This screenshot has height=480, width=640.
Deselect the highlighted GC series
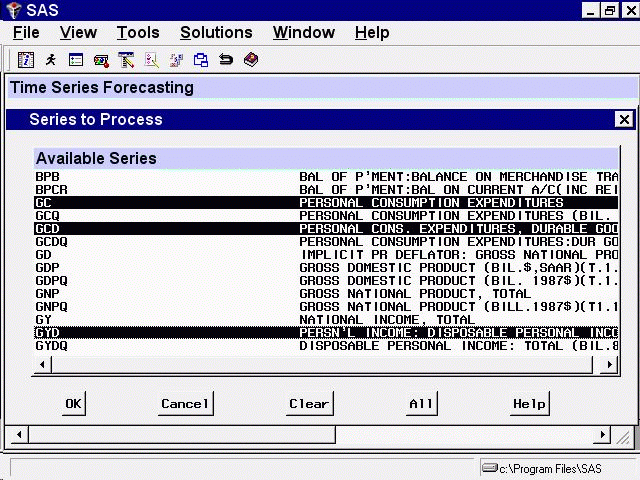click(x=326, y=203)
